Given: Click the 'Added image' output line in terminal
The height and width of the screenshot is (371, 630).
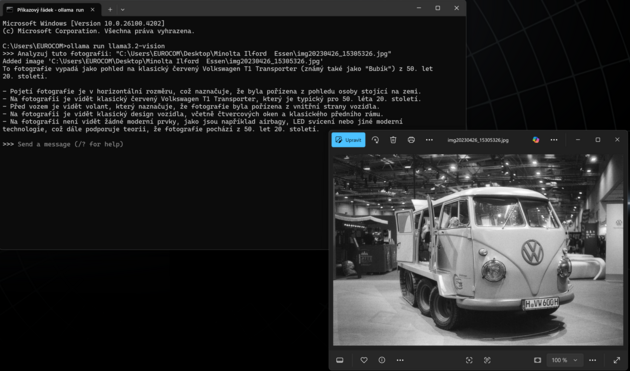Looking at the screenshot, I should point(163,61).
